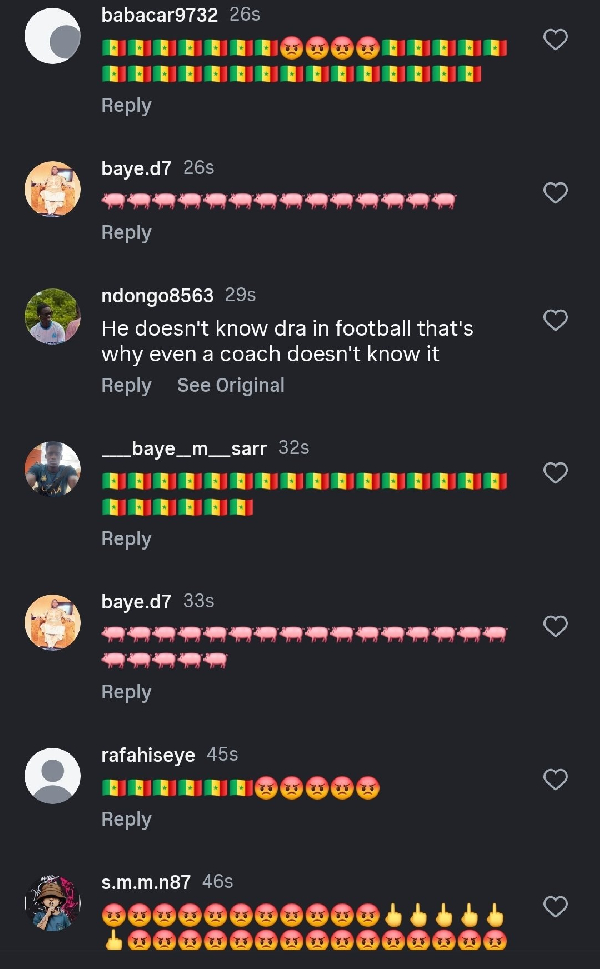Reply to baye.d7's 33s comment
Image resolution: width=600 pixels, height=969 pixels.
[x=126, y=692]
